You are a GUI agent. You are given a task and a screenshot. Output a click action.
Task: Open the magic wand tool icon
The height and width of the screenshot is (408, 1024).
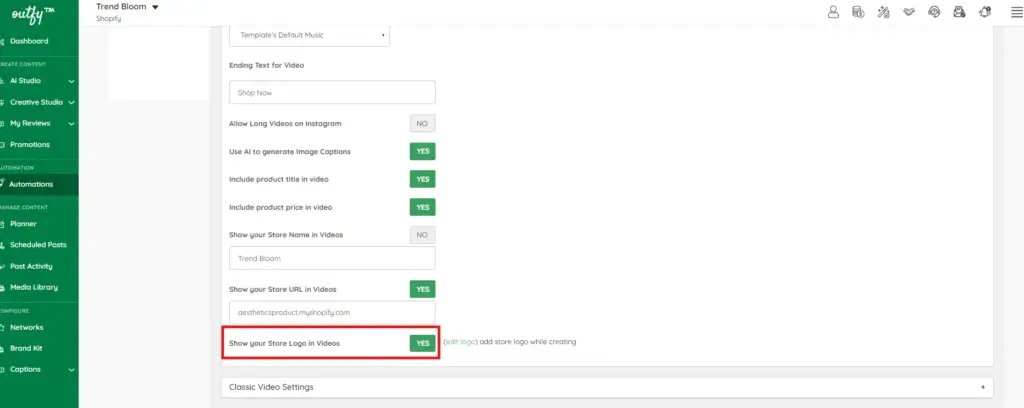click(x=884, y=12)
